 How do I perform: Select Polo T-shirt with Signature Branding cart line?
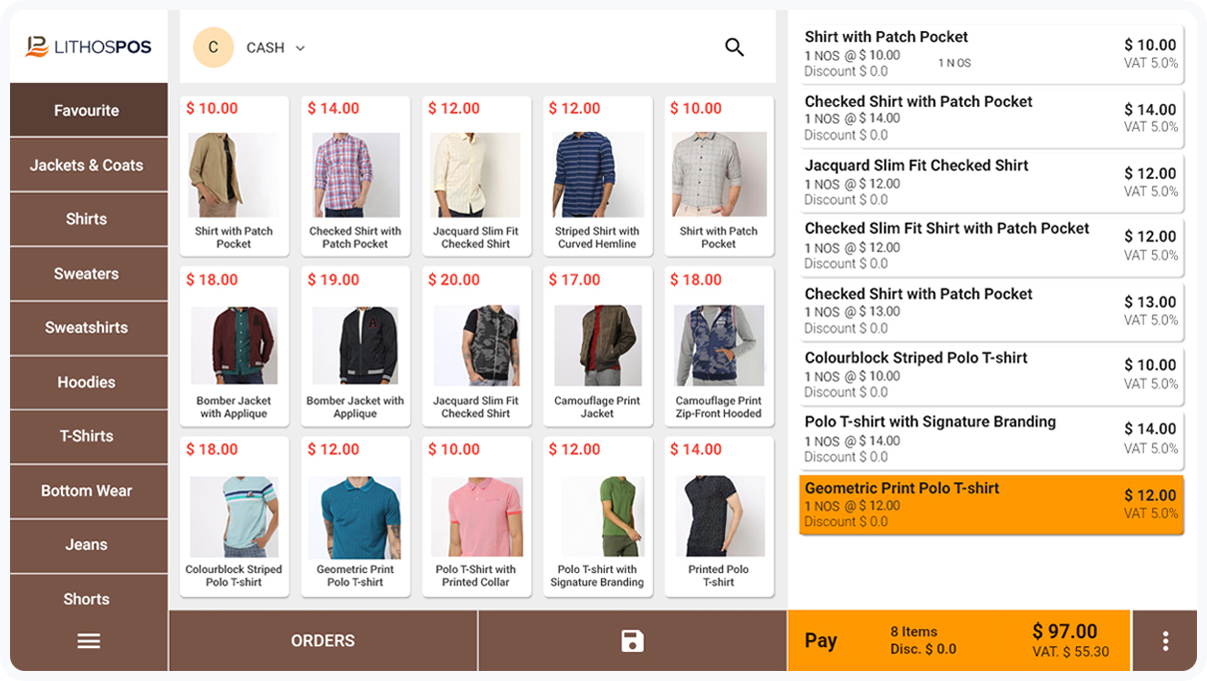click(991, 439)
